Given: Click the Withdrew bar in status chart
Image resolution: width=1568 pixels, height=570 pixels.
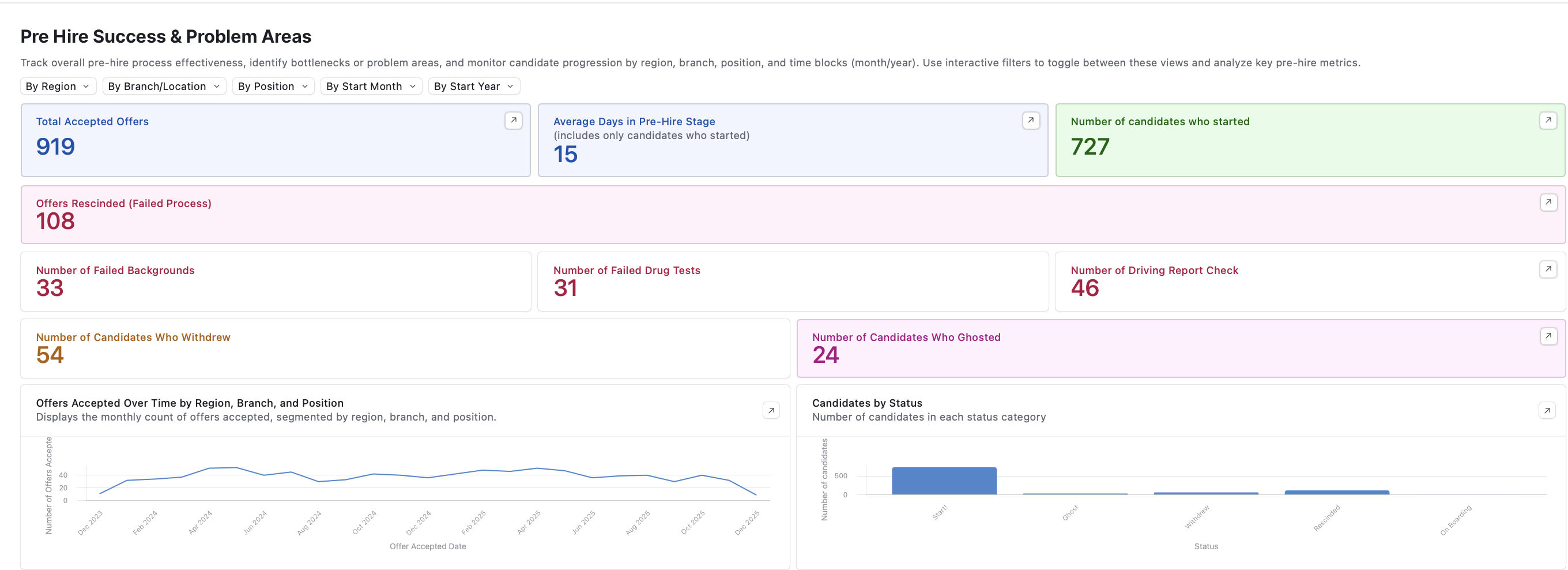Looking at the screenshot, I should click(1206, 493).
